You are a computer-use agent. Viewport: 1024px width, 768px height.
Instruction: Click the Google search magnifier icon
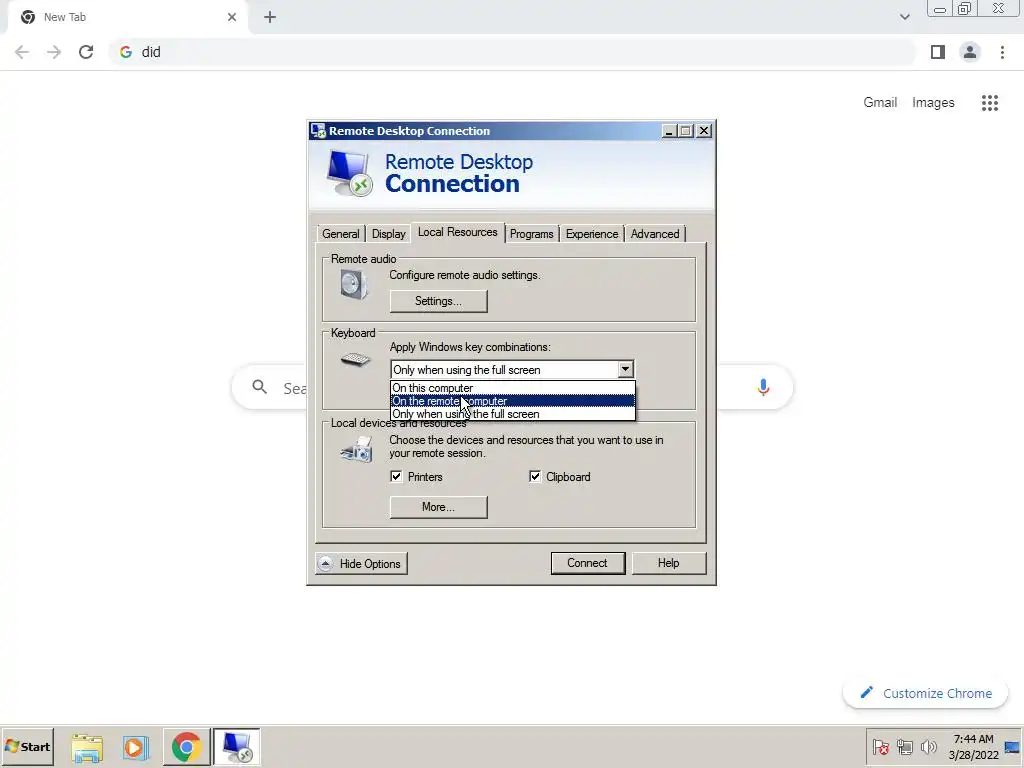[x=259, y=387]
